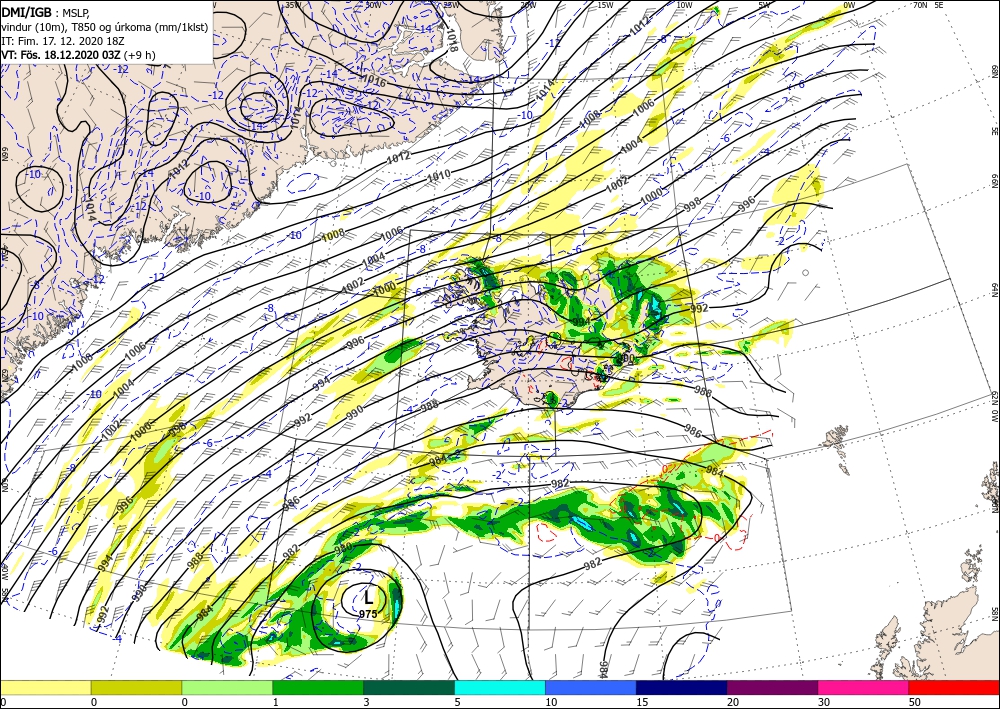Screen dimensions: 1000x709
Task: Click the navy blue legend swatch
Action: [682, 687]
